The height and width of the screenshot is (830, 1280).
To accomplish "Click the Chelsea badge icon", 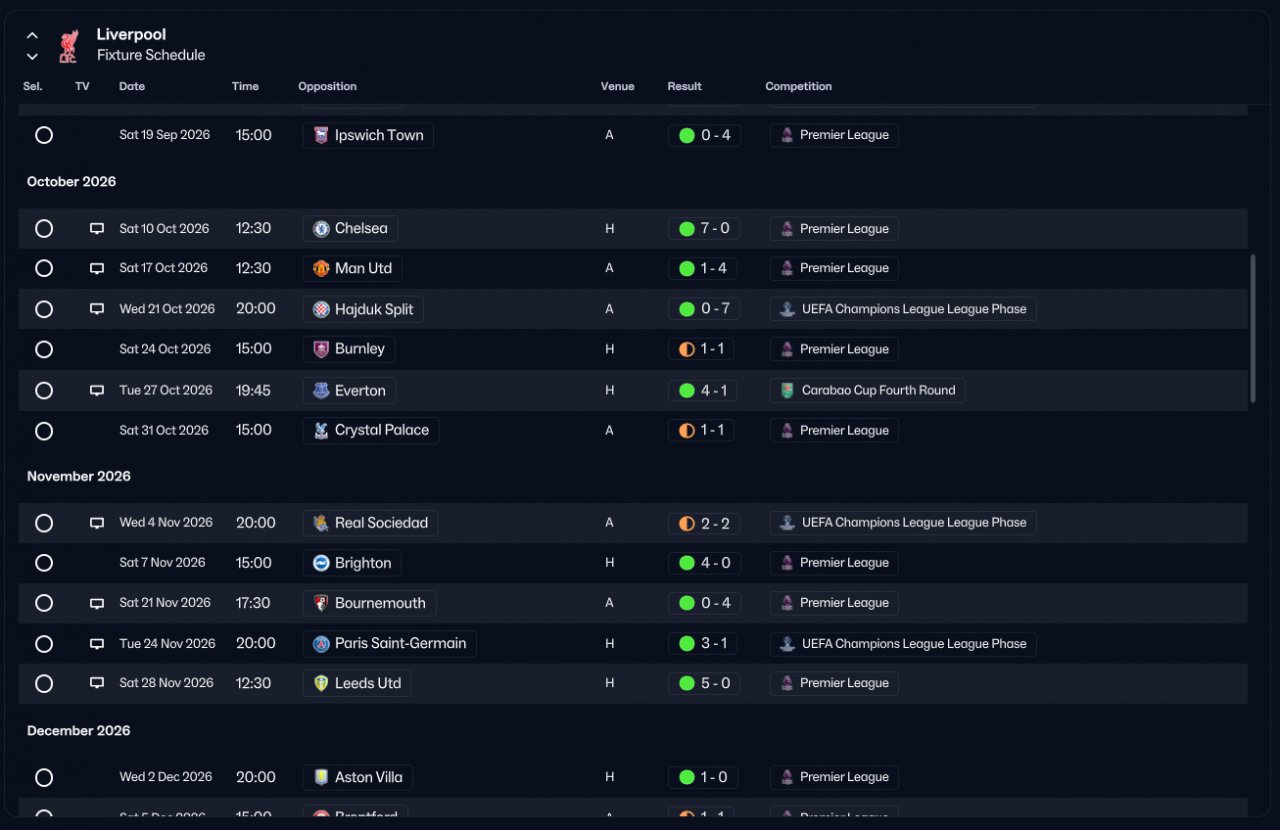I will [x=321, y=229].
